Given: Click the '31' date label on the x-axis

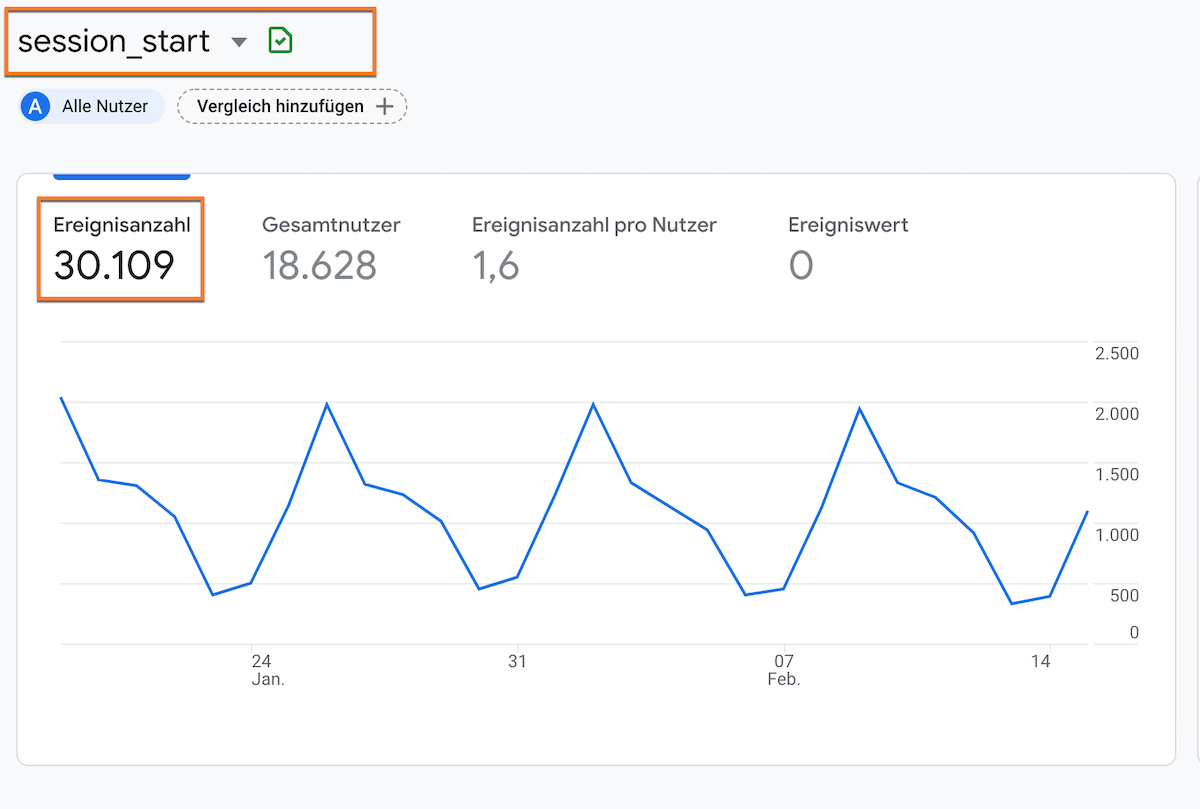Looking at the screenshot, I should pyautogui.click(x=517, y=661).
